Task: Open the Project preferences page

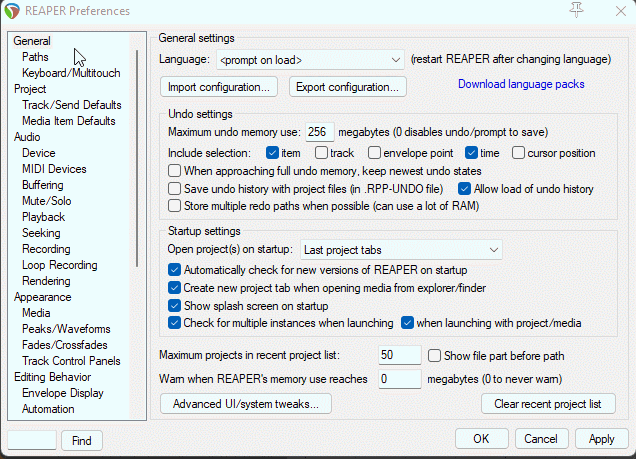Action: pyautogui.click(x=30, y=89)
